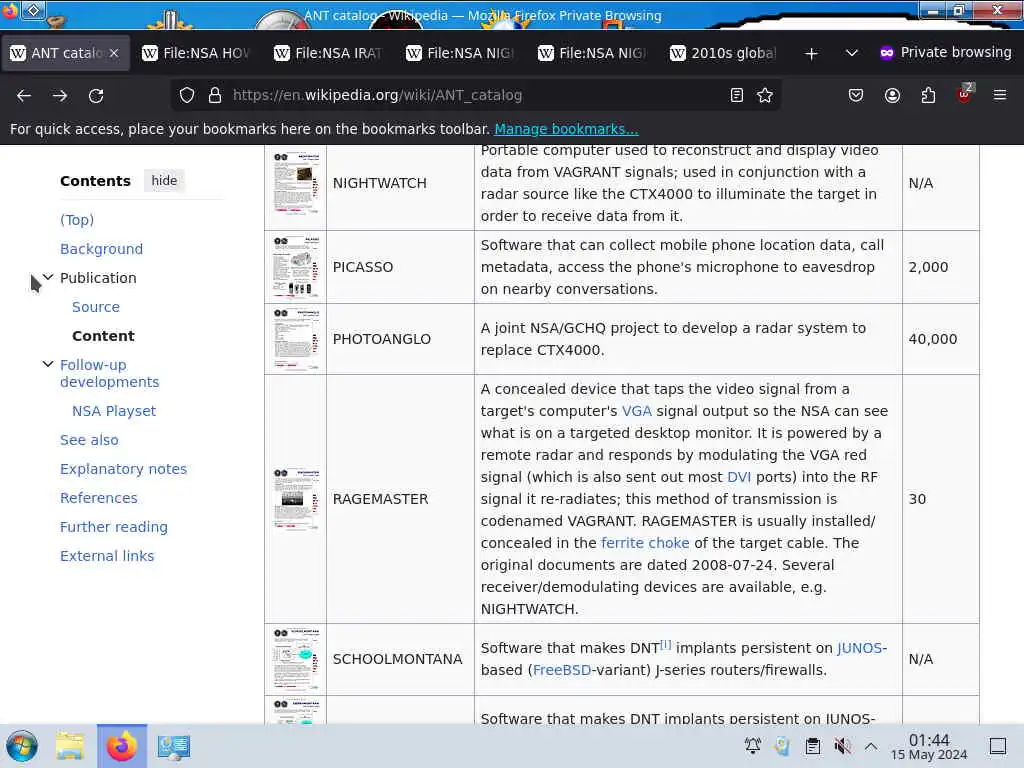Open the PHOTOANGLO document thumbnail

pyautogui.click(x=296, y=339)
